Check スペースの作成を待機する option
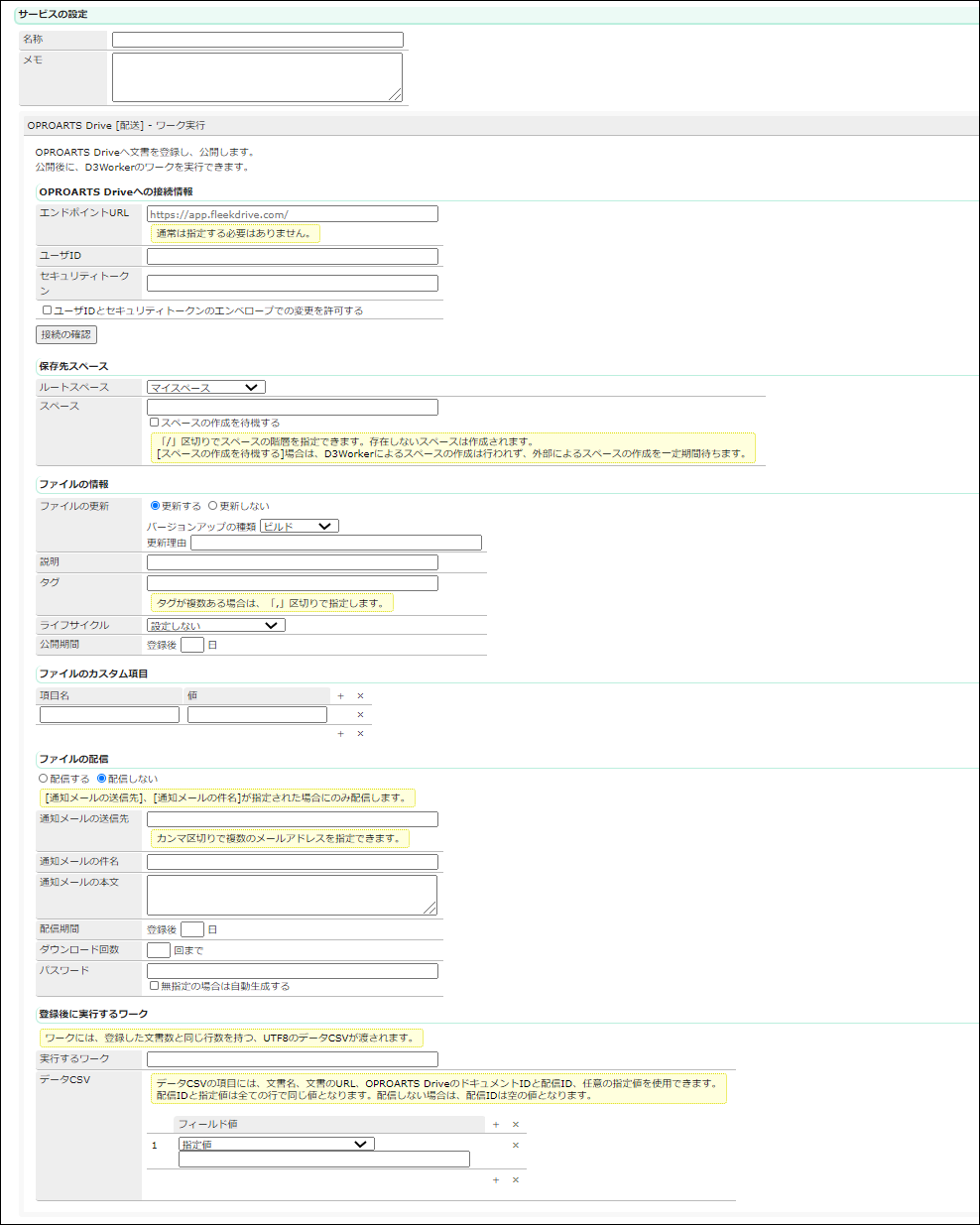The height and width of the screenshot is (1225, 980). [155, 422]
